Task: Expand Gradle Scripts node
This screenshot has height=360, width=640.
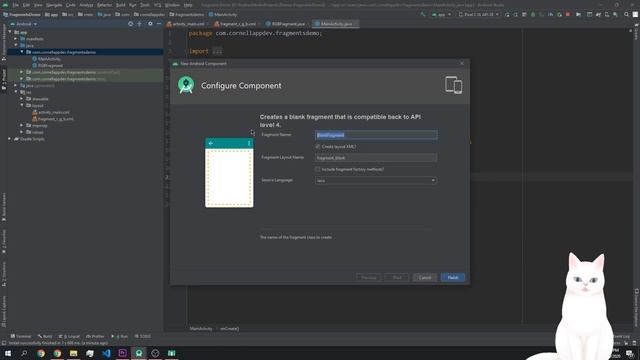Action: tap(9, 139)
